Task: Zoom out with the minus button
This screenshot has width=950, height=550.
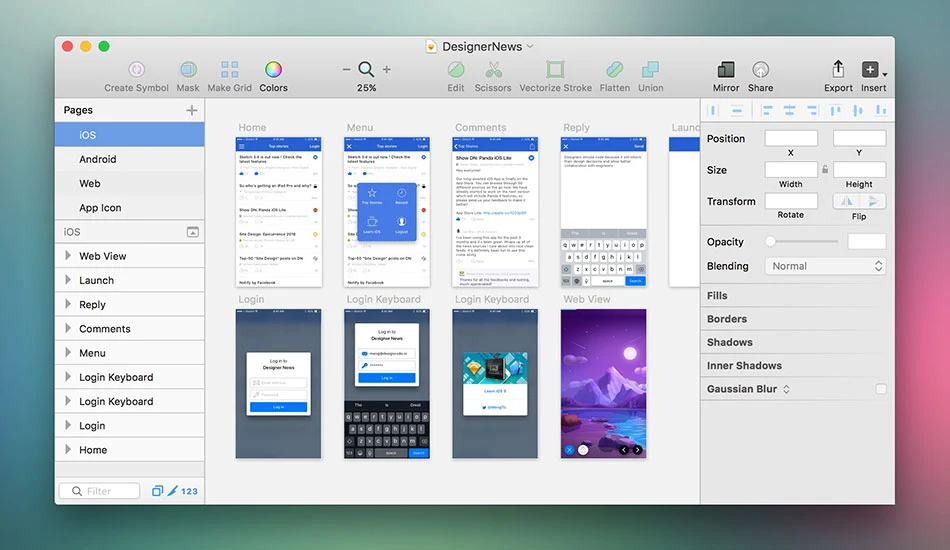Action: (347, 70)
